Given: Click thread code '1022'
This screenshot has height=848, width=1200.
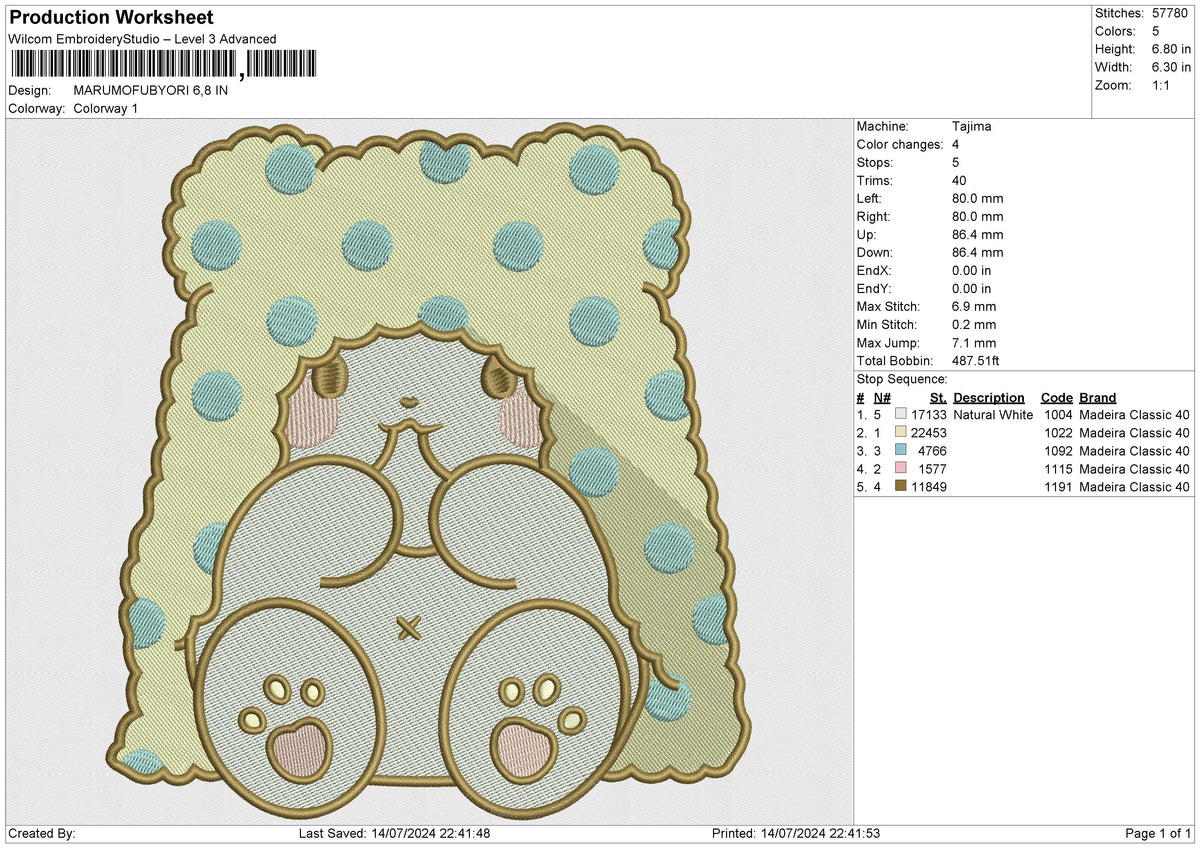Looking at the screenshot, I should 1058,433.
